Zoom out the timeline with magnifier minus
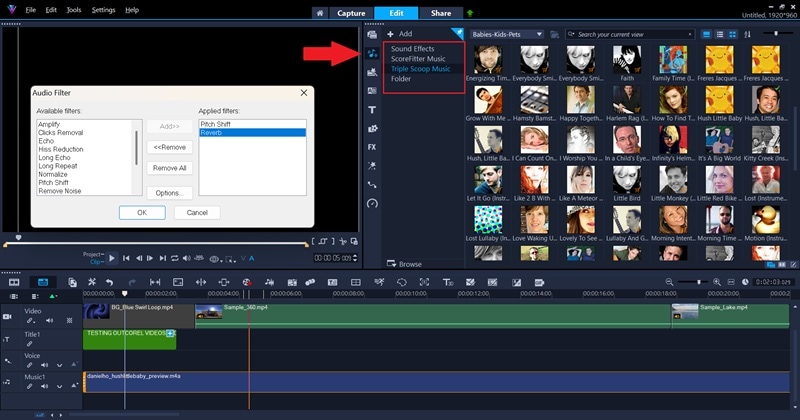The image size is (800, 420). click(x=669, y=282)
